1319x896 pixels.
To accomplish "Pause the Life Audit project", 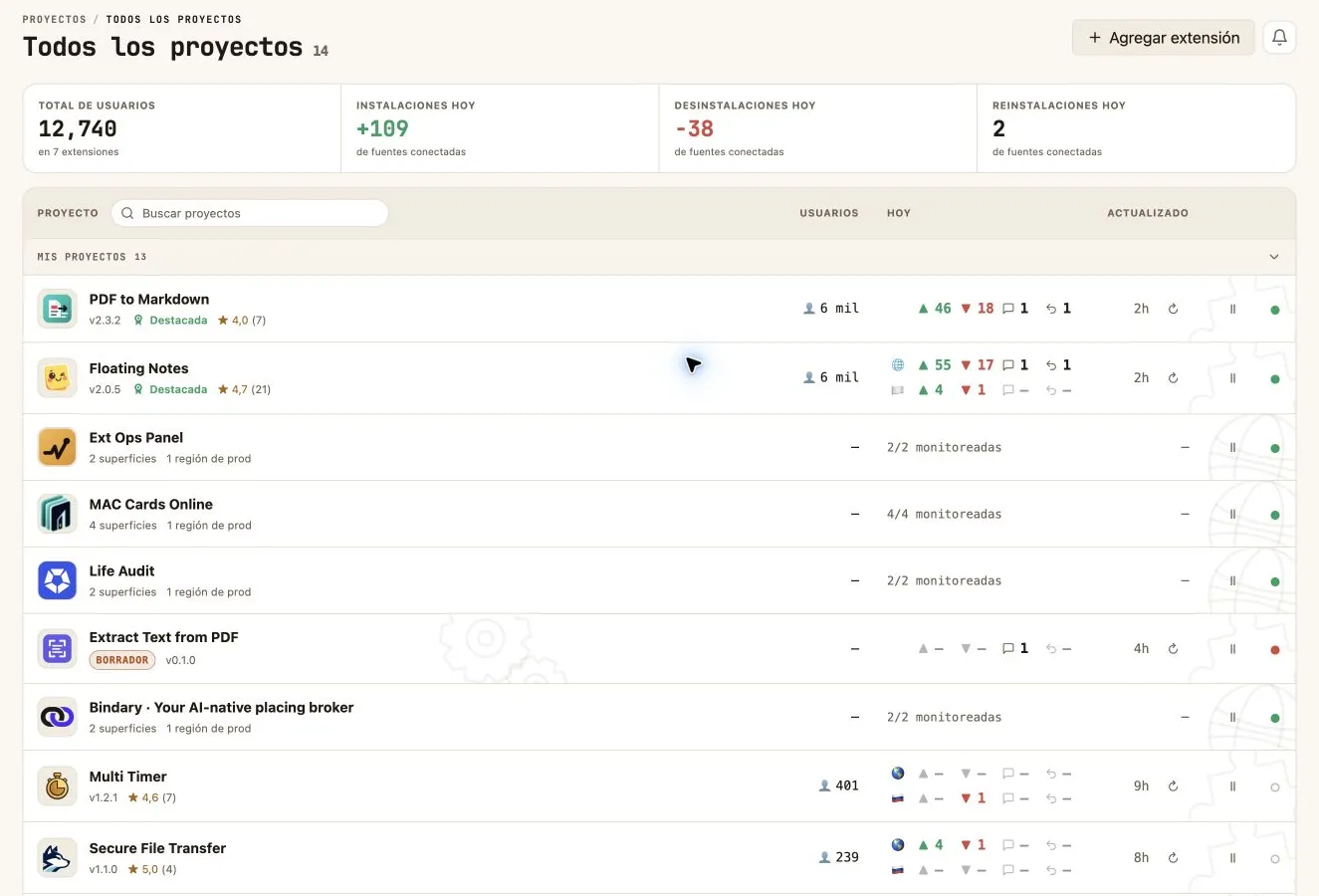I will pos(1232,581).
